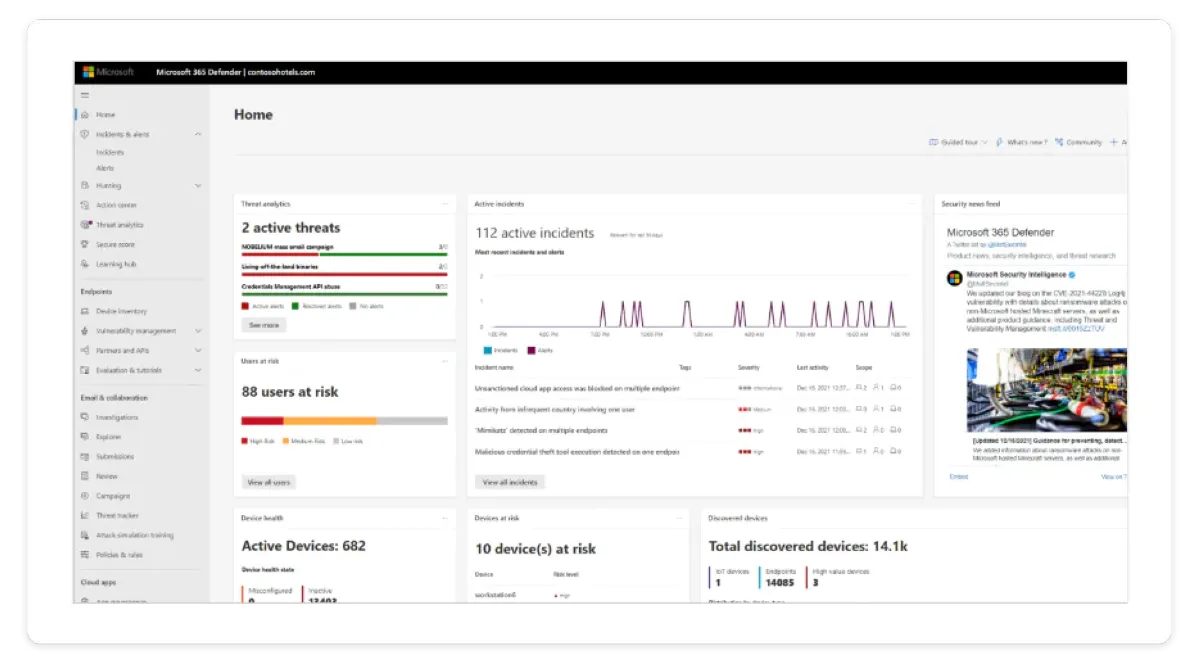Open the msft.it link in tweet
Screen dimensions: 1200x665
coord(1076,327)
